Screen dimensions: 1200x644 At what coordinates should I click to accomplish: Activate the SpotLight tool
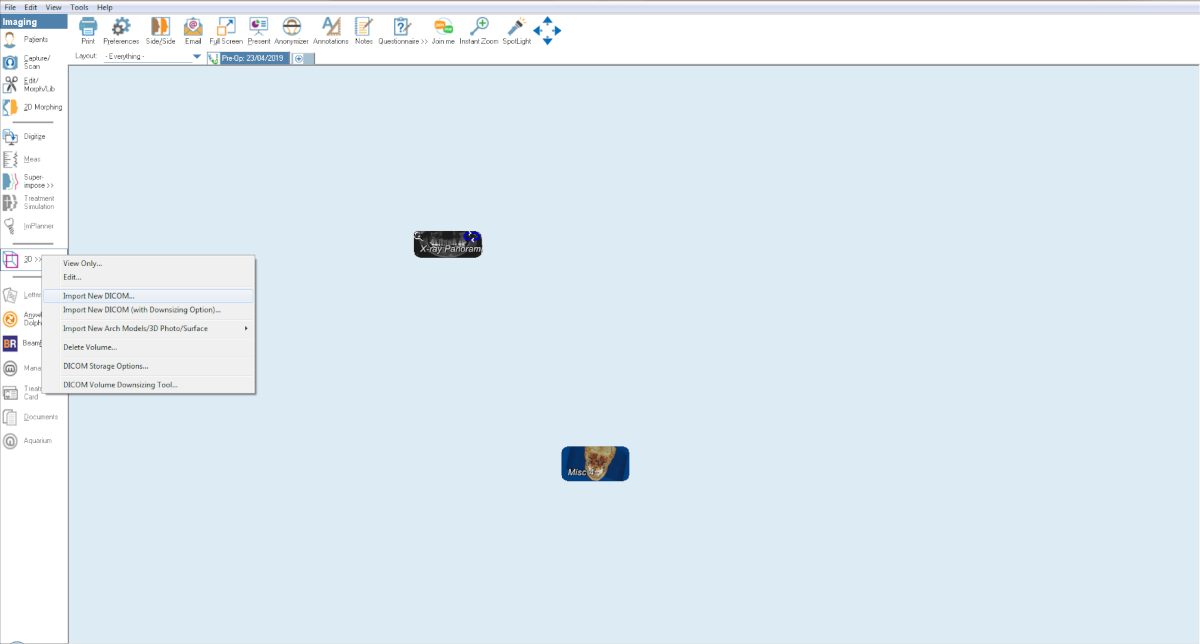tap(516, 27)
